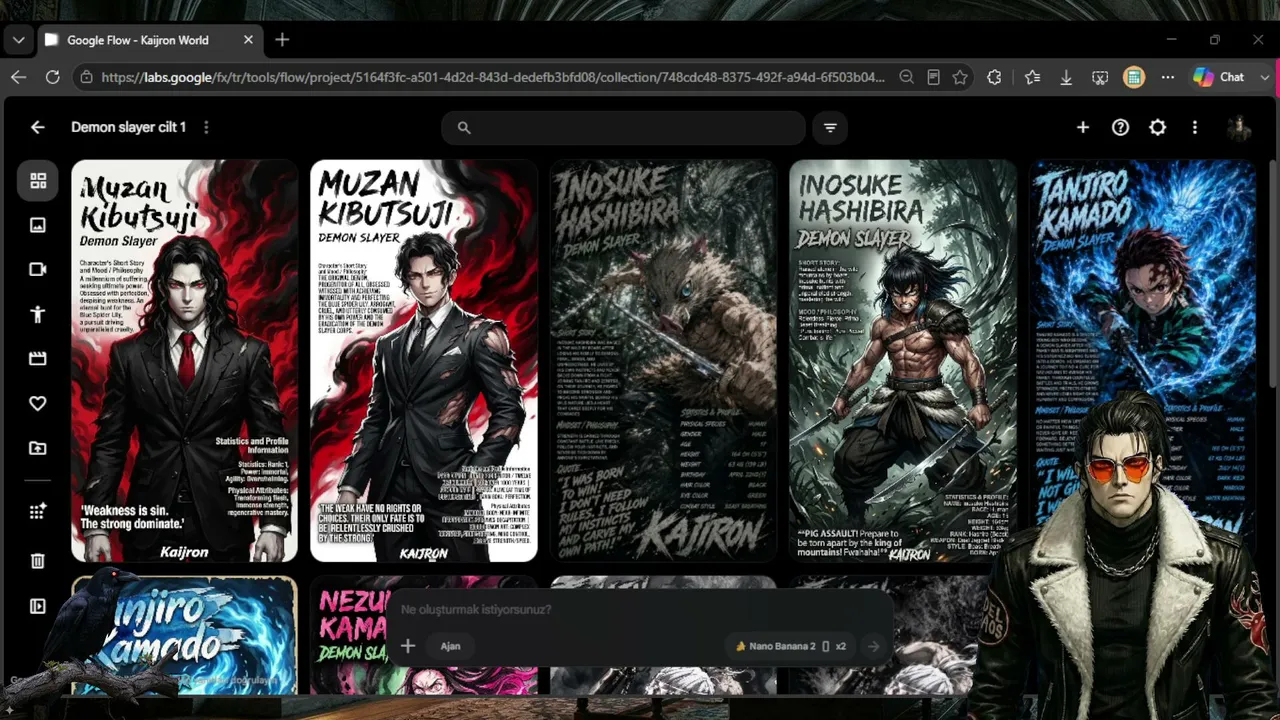Close the Google Flow browser tab

(248, 40)
